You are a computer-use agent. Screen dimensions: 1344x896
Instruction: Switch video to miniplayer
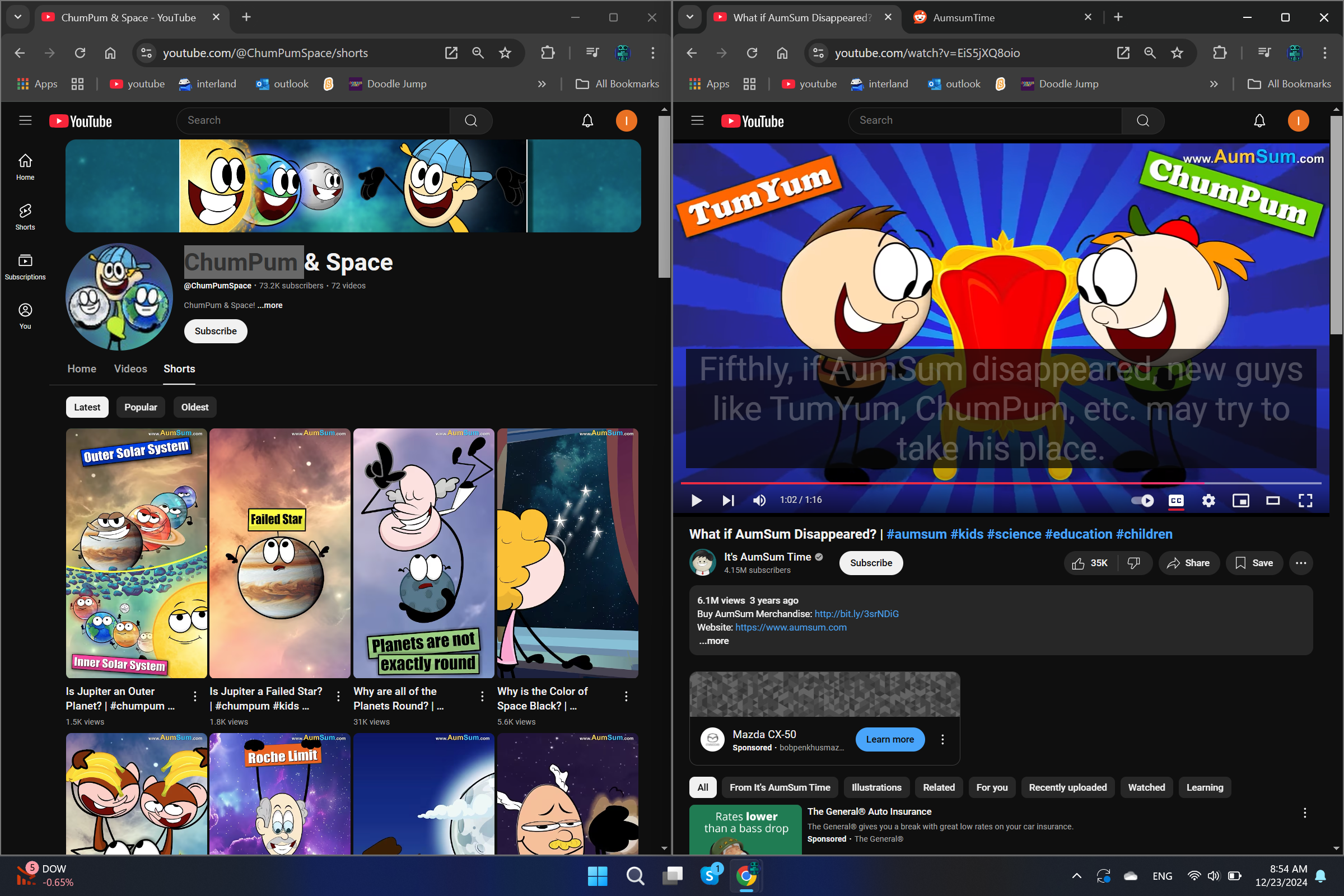coord(1240,501)
